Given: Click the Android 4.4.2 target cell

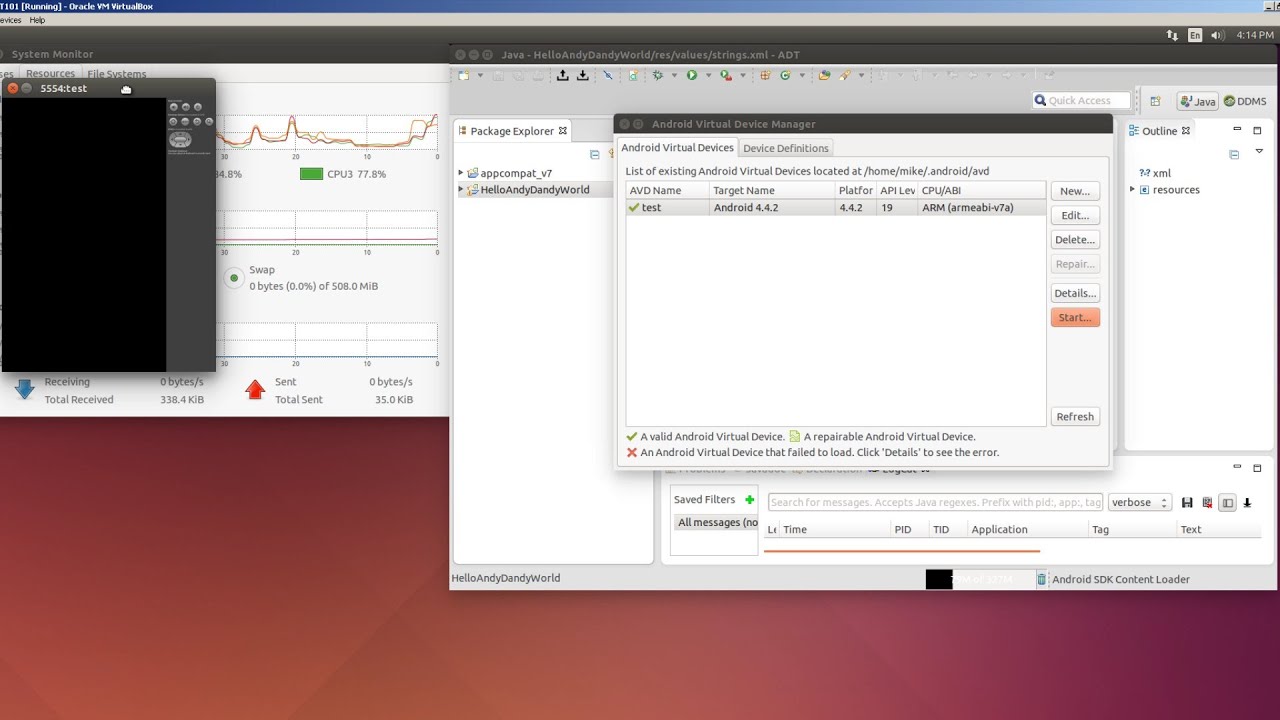Looking at the screenshot, I should point(772,208).
